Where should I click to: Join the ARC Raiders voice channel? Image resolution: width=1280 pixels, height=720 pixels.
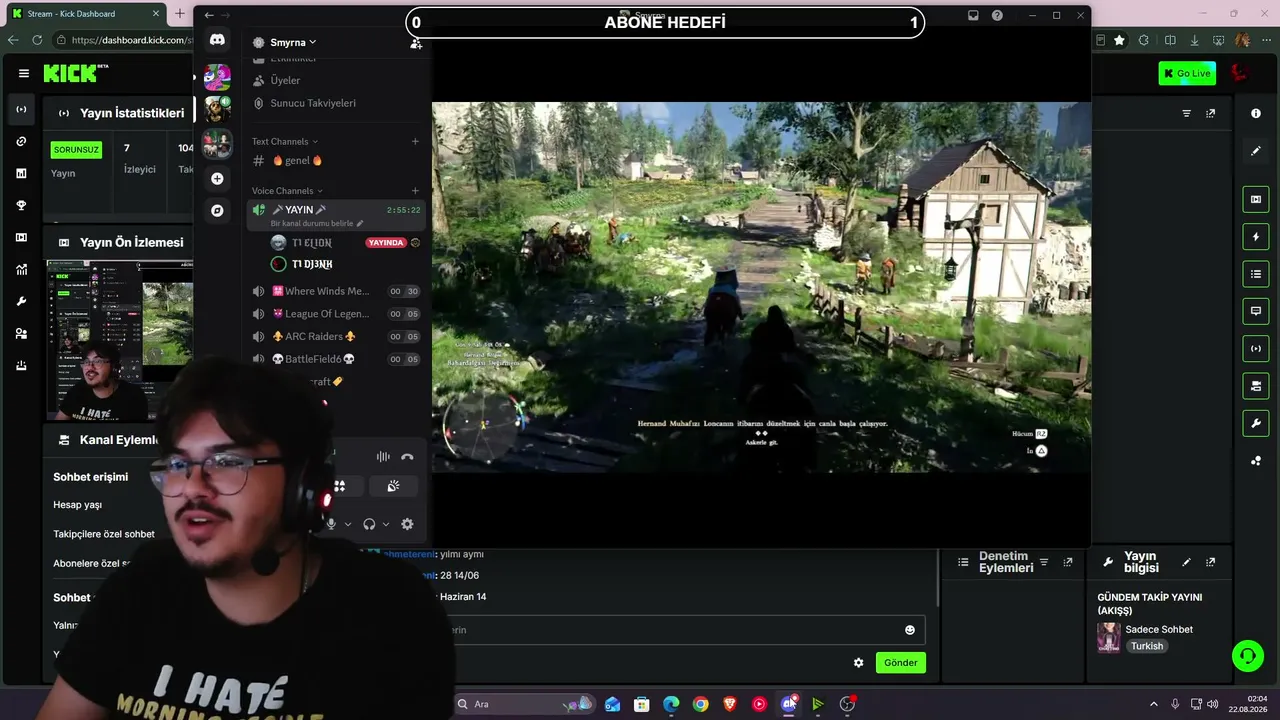337,336
